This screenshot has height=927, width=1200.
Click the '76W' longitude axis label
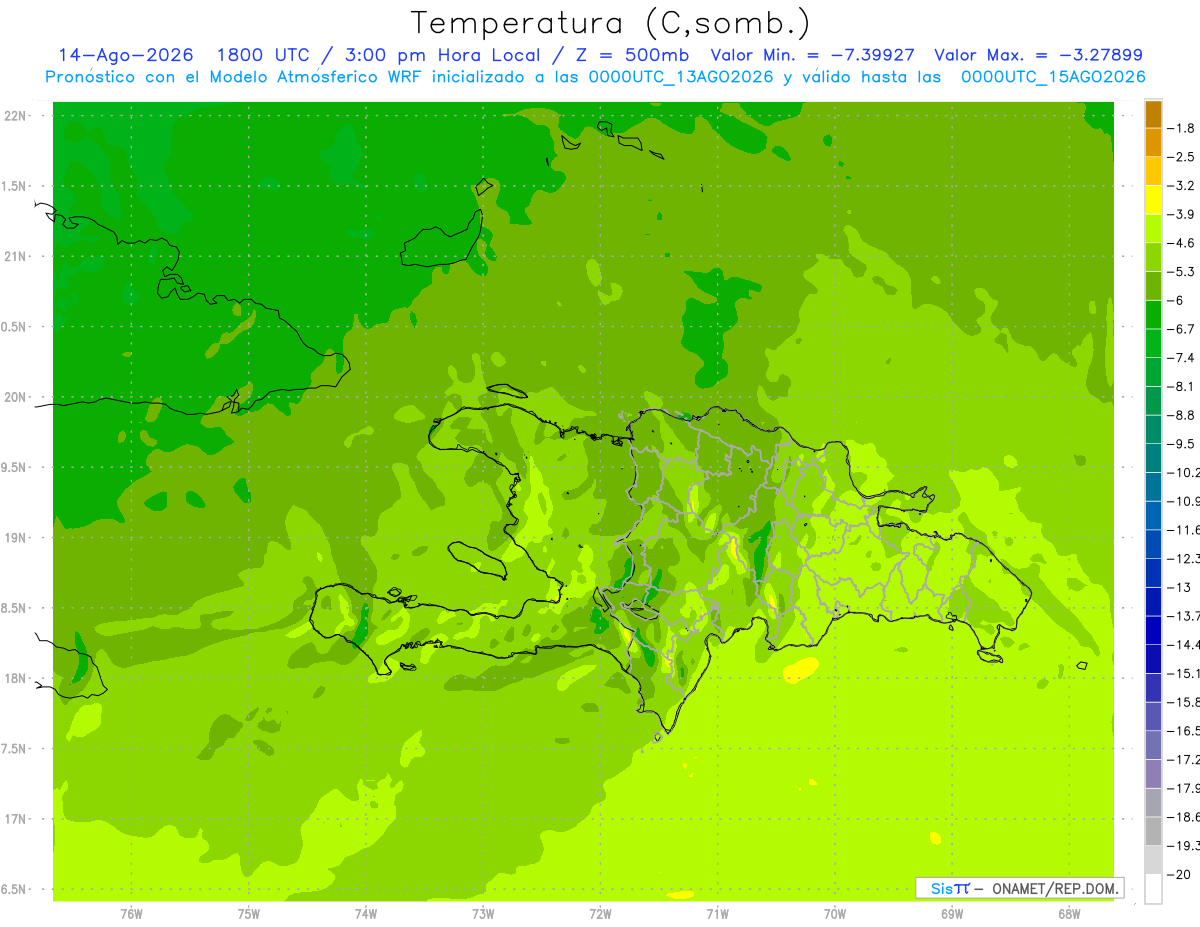(131, 914)
